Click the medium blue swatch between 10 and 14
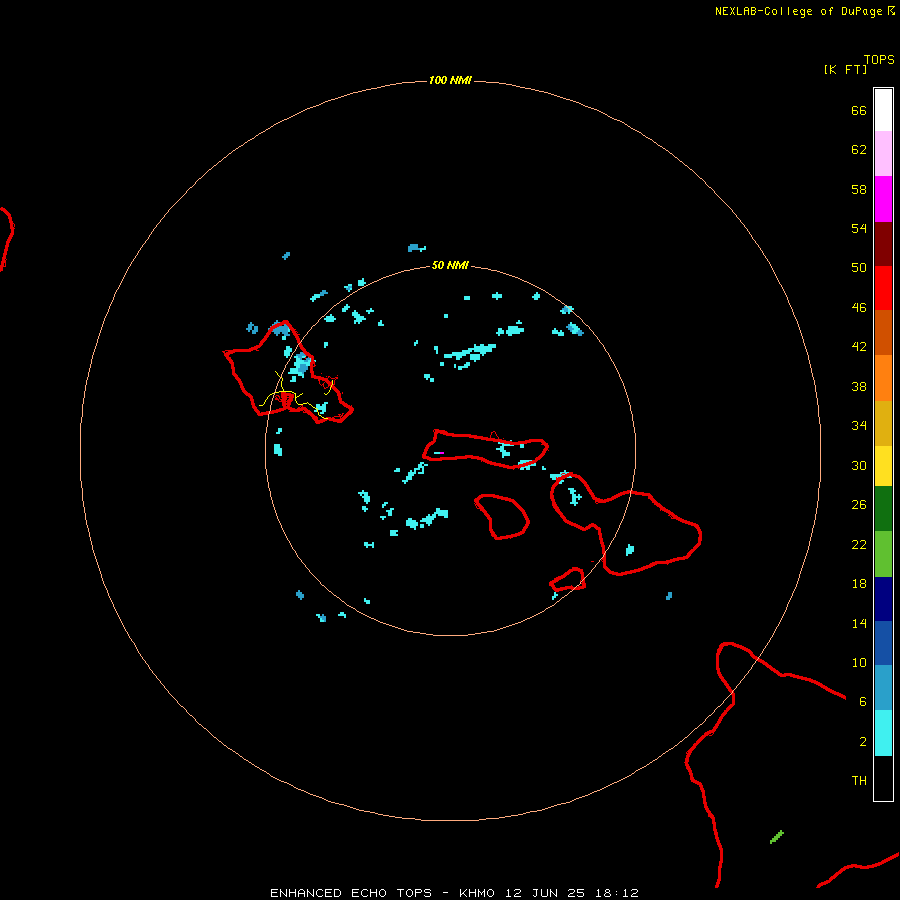The height and width of the screenshot is (900, 900). tap(883, 643)
